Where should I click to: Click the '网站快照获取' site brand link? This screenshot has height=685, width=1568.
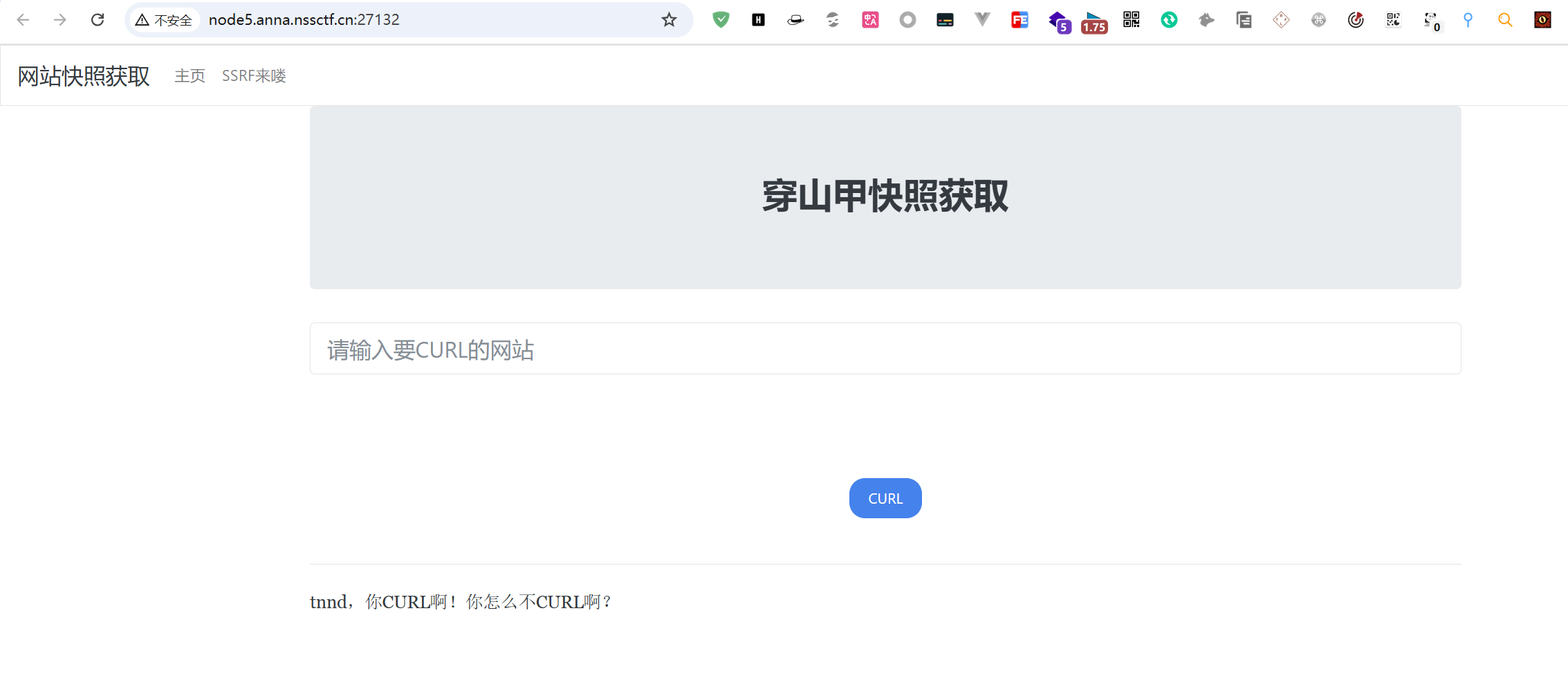pos(83,76)
